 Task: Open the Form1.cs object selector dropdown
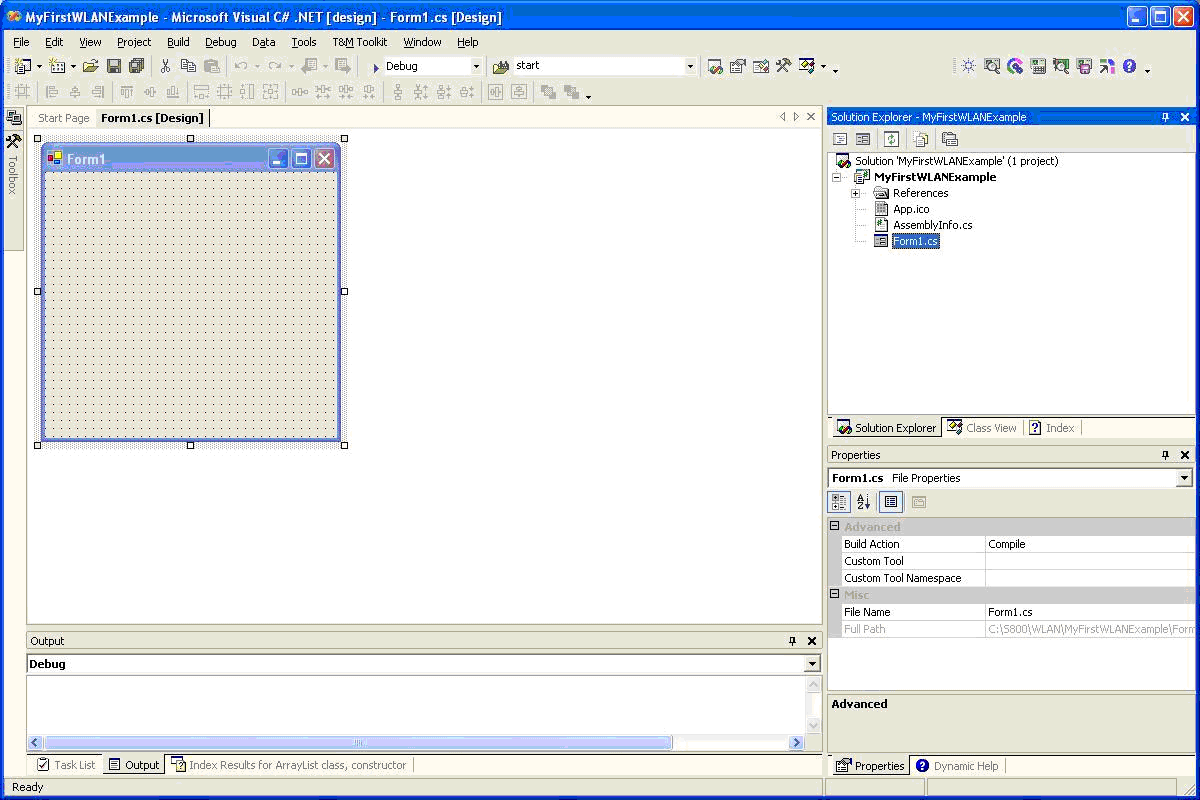[1185, 478]
